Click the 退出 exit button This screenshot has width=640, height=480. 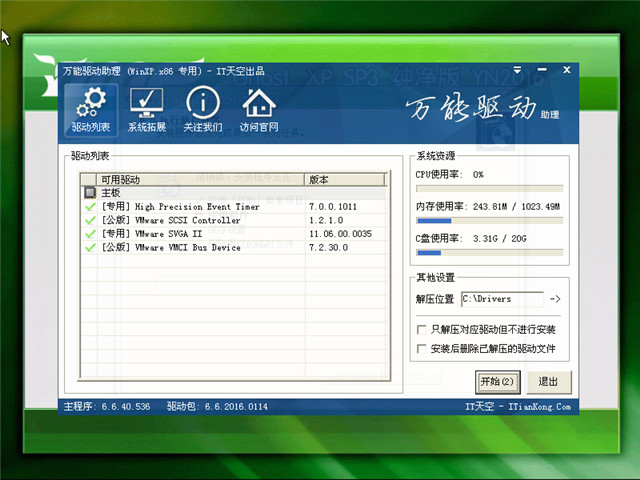548,381
